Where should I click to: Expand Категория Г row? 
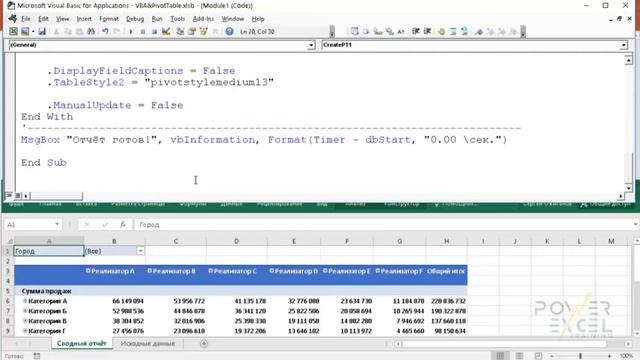pyautogui.click(x=25, y=331)
